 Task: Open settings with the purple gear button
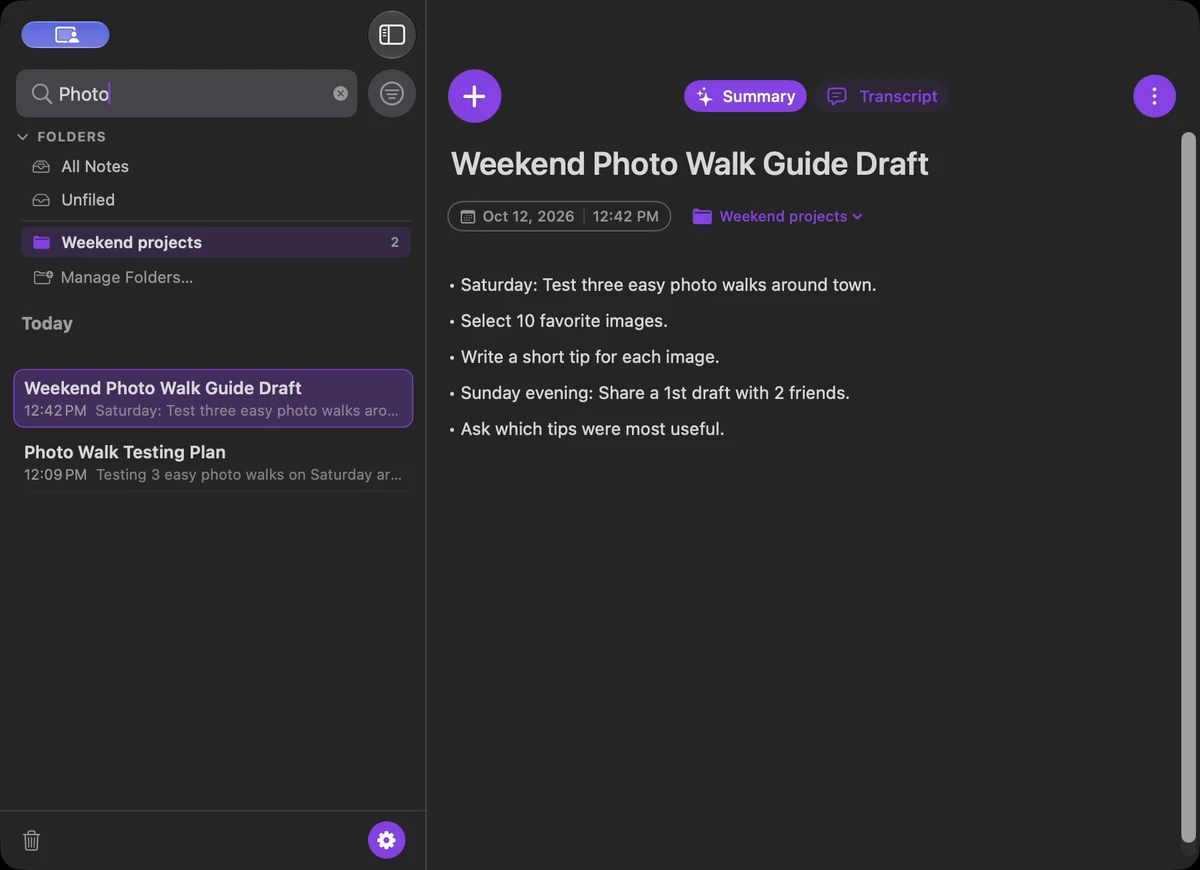point(387,840)
